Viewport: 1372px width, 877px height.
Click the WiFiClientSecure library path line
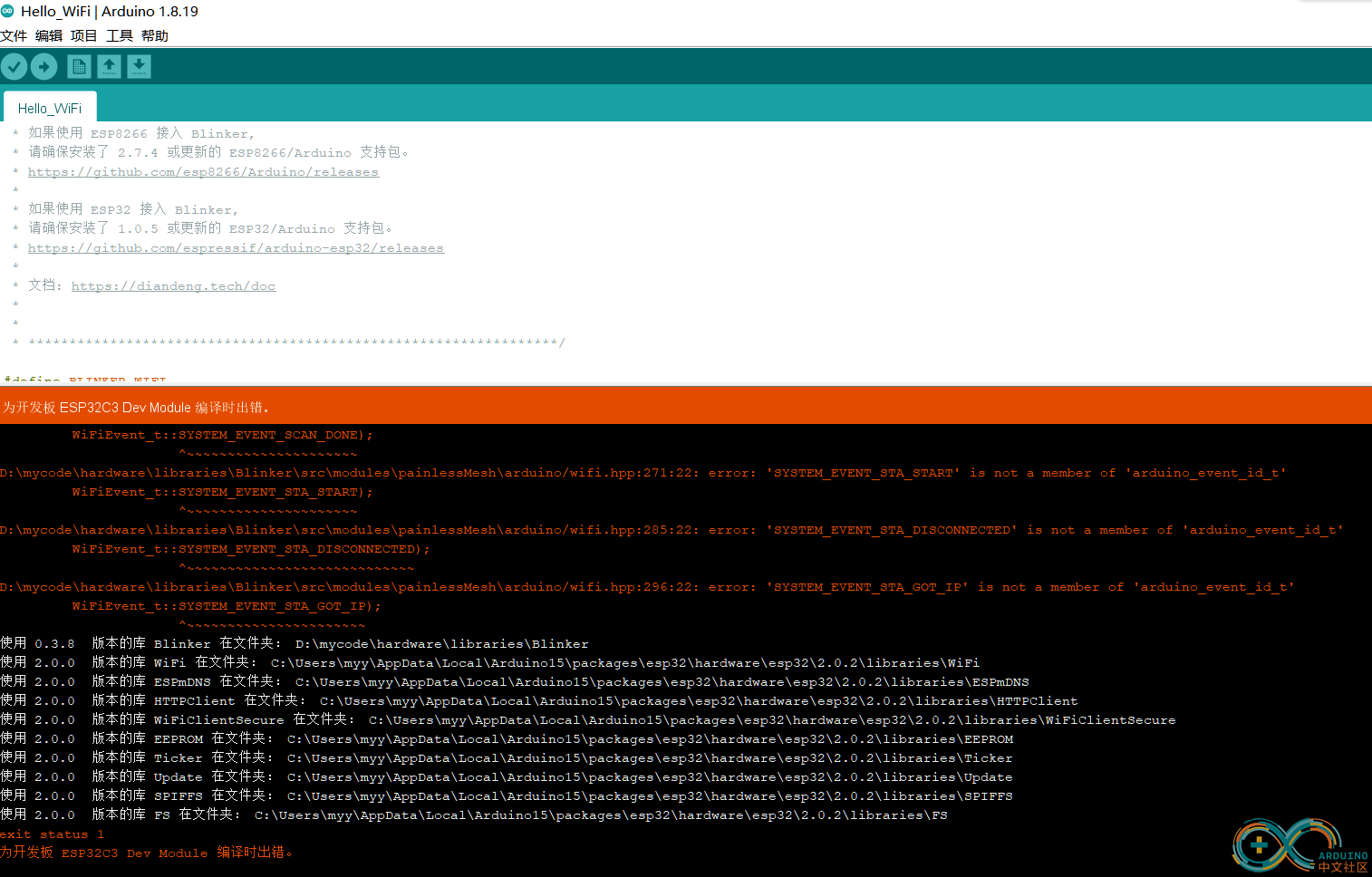pos(588,720)
